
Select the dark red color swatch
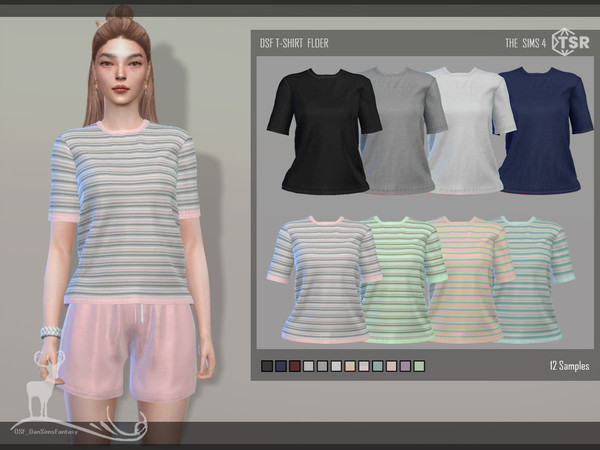[295, 366]
